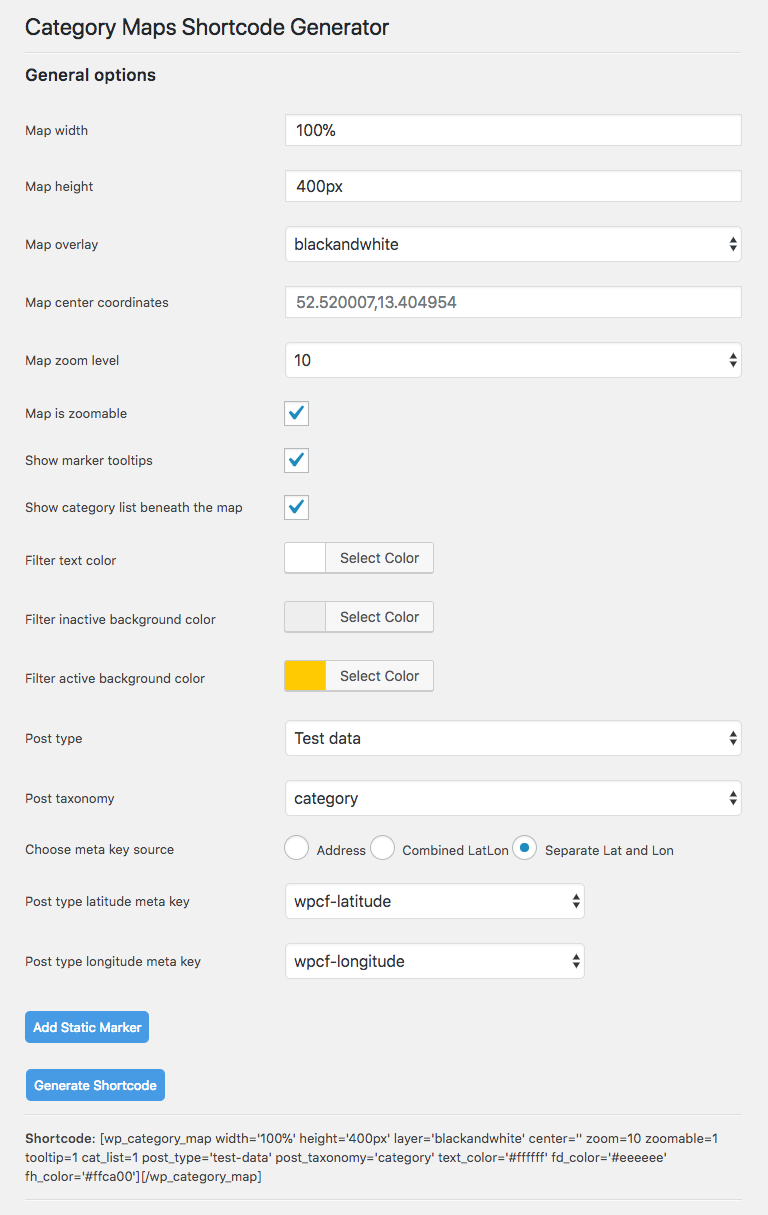This screenshot has width=768, height=1215.
Task: Click the Add Static Marker button
Action: pyautogui.click(x=87, y=1027)
